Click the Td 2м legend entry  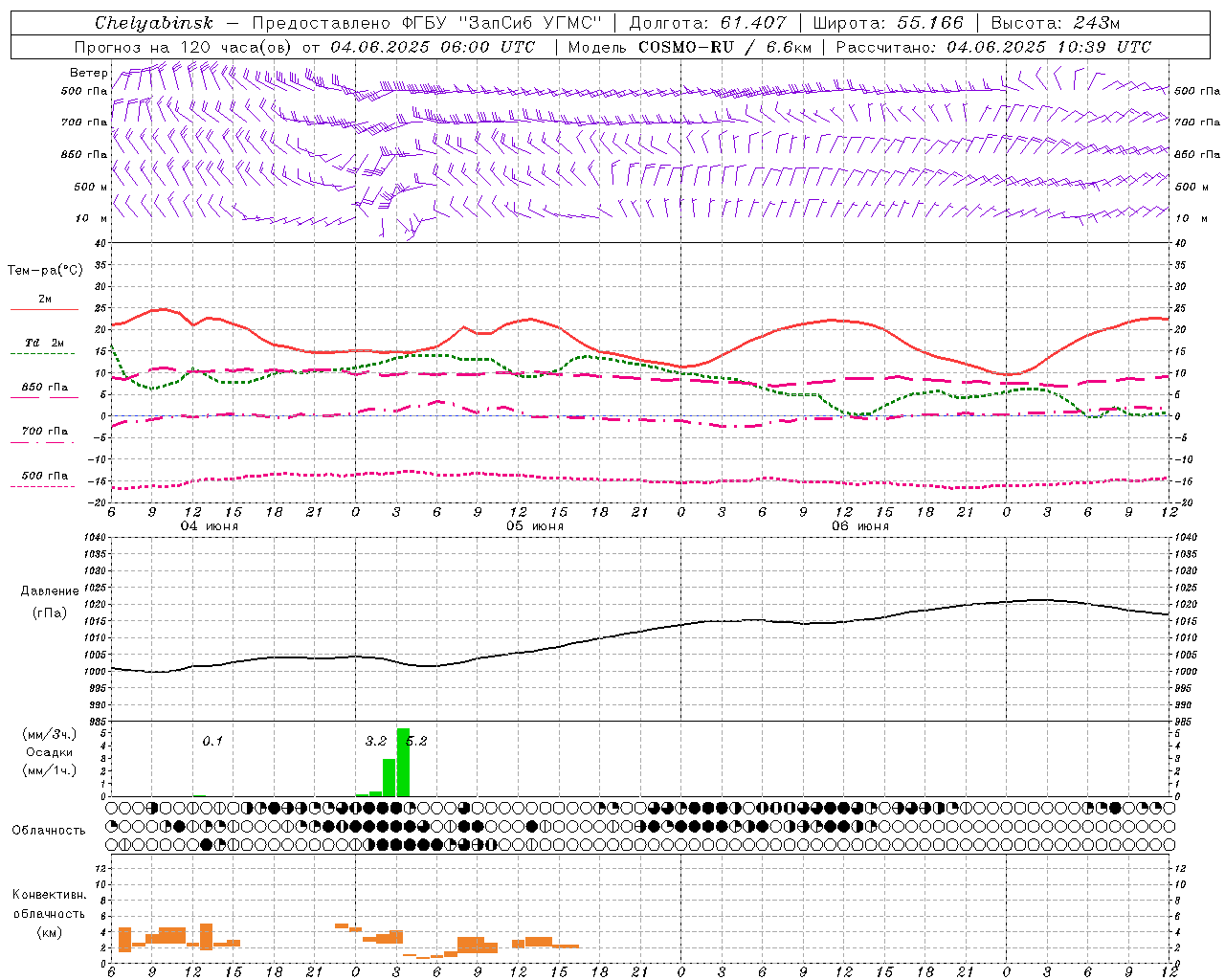(x=44, y=343)
